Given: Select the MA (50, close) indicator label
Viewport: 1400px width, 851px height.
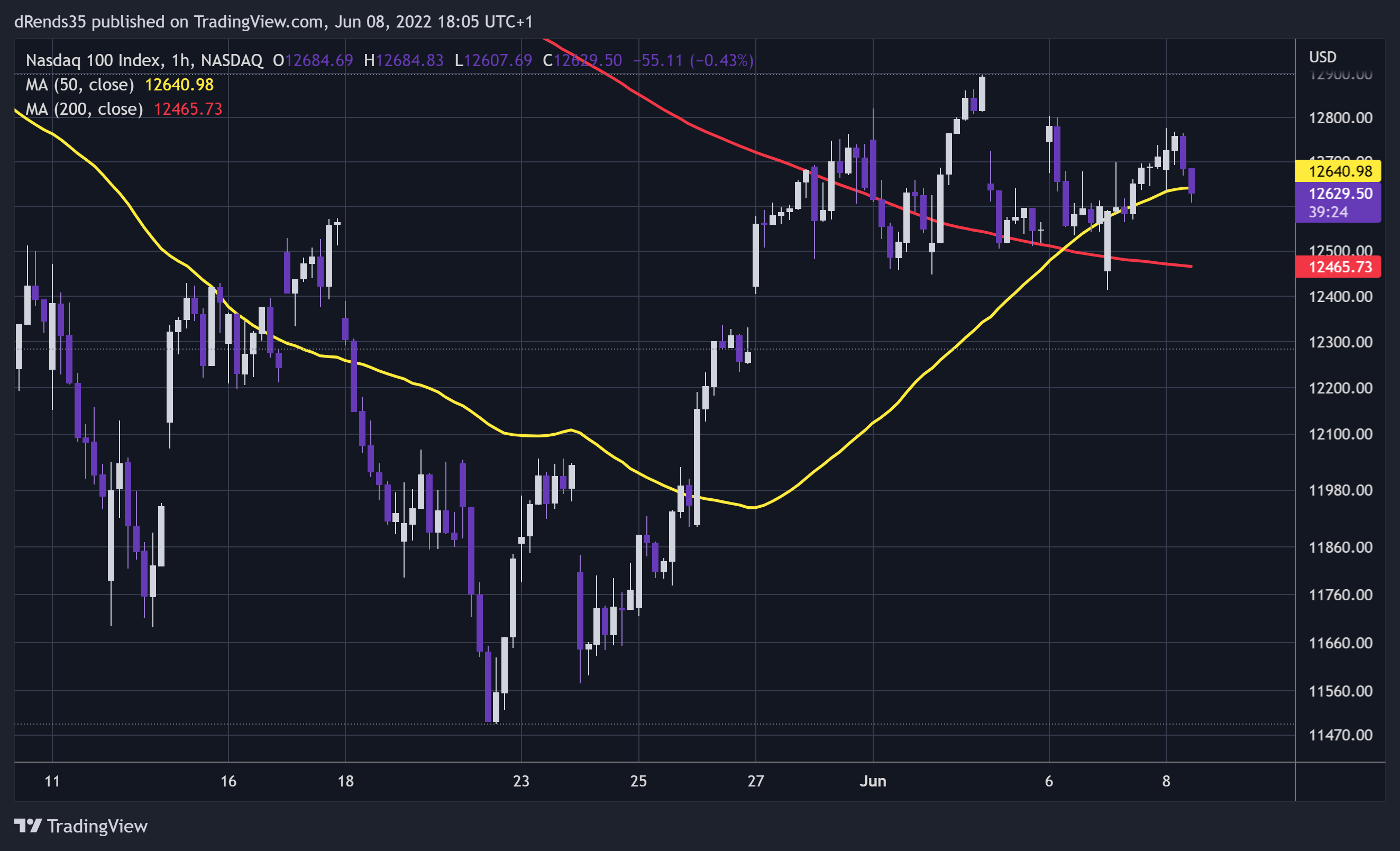Looking at the screenshot, I should coord(79,85).
